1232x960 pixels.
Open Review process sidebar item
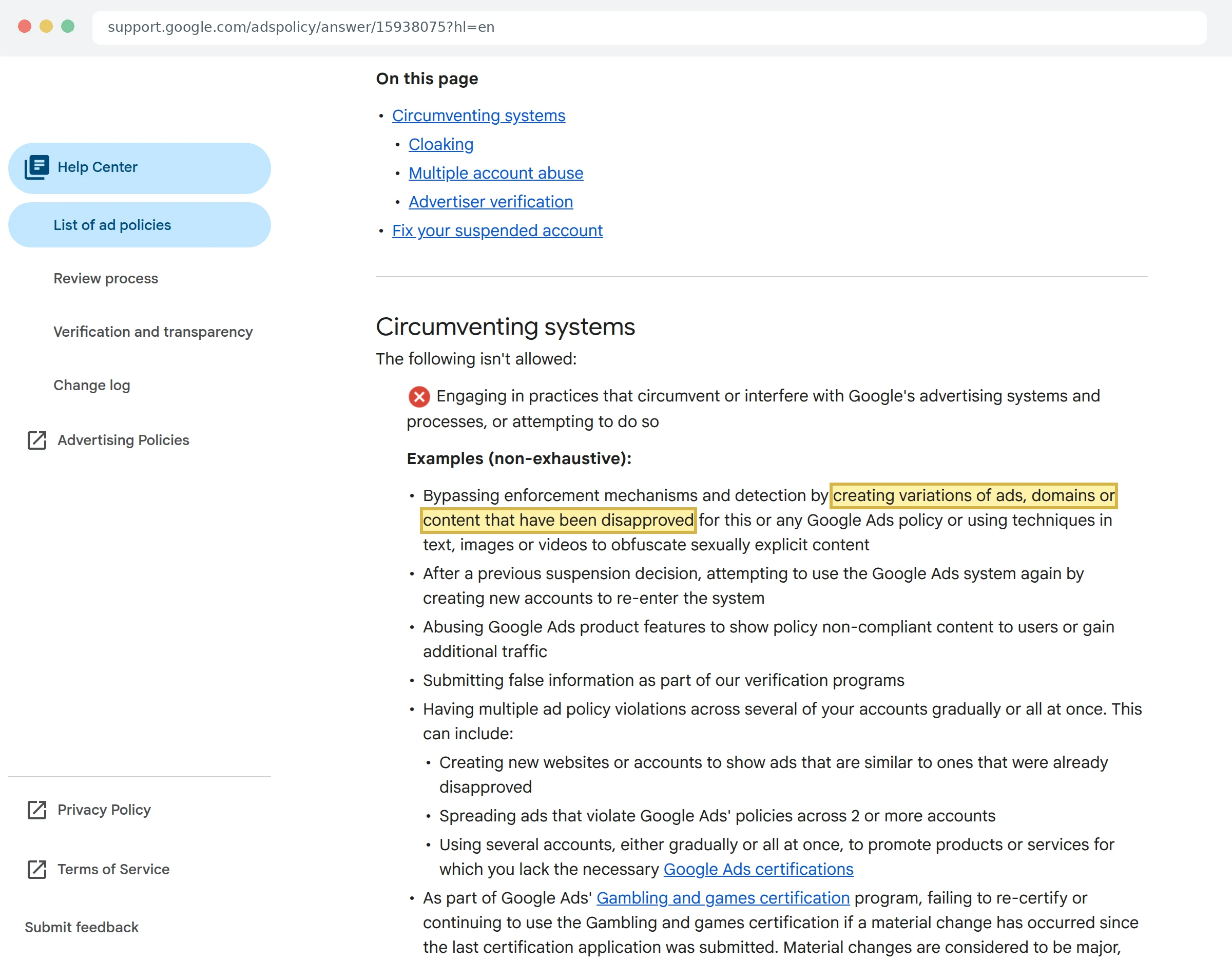(x=105, y=279)
